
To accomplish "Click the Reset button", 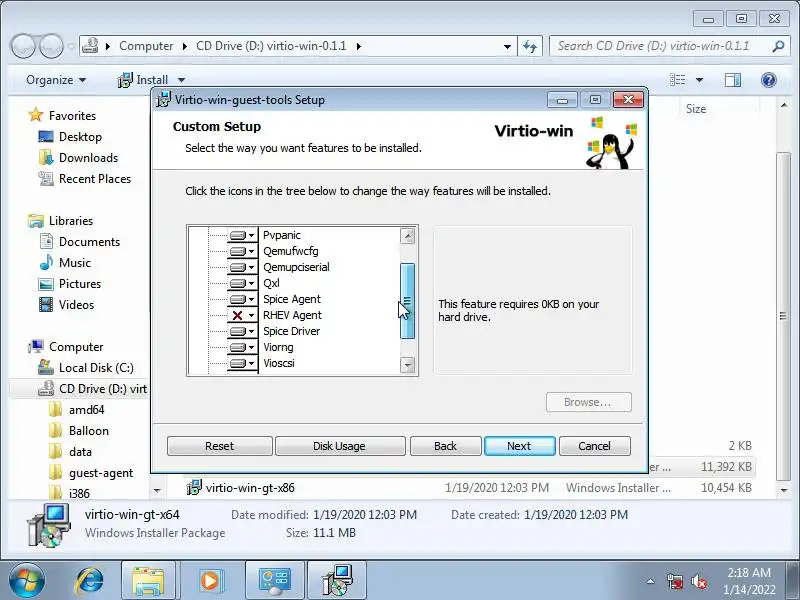I will (219, 446).
